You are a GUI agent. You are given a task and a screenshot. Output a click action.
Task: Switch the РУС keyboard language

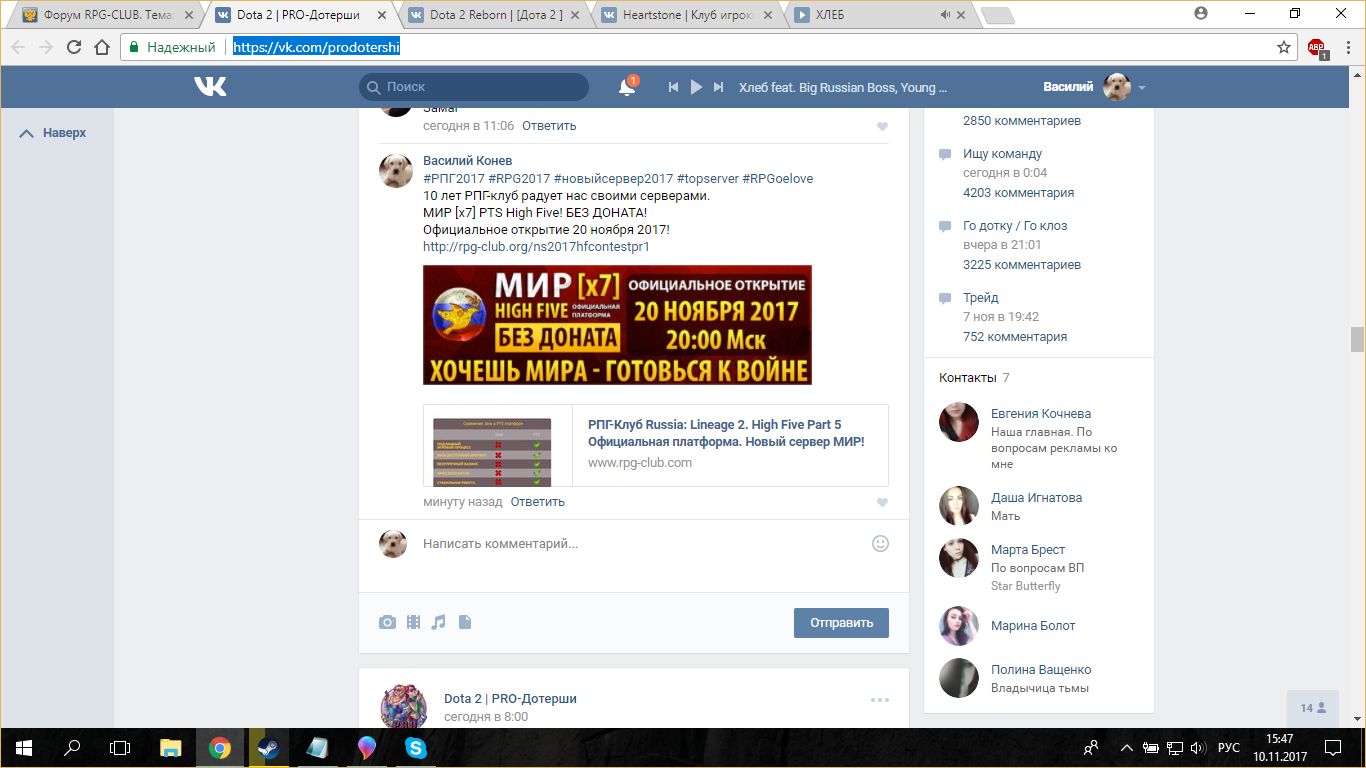(1229, 748)
